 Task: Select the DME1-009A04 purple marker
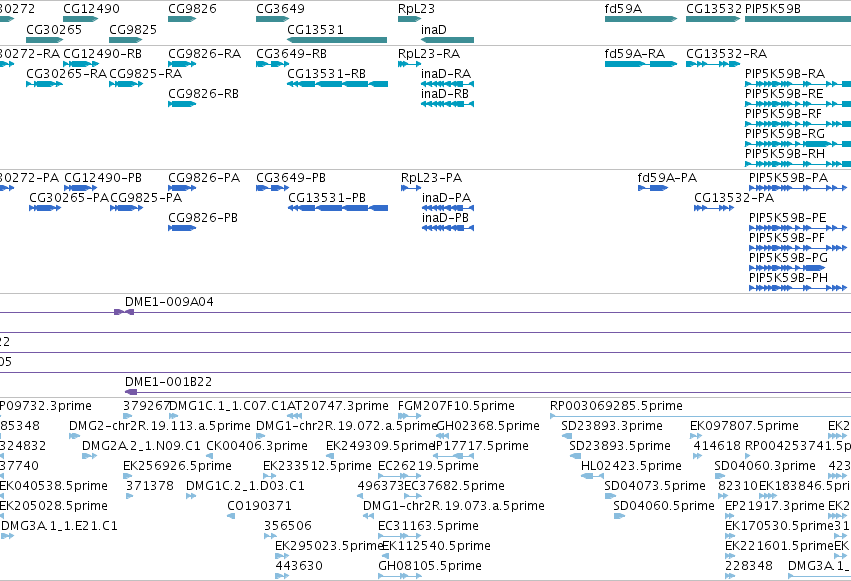(124, 312)
